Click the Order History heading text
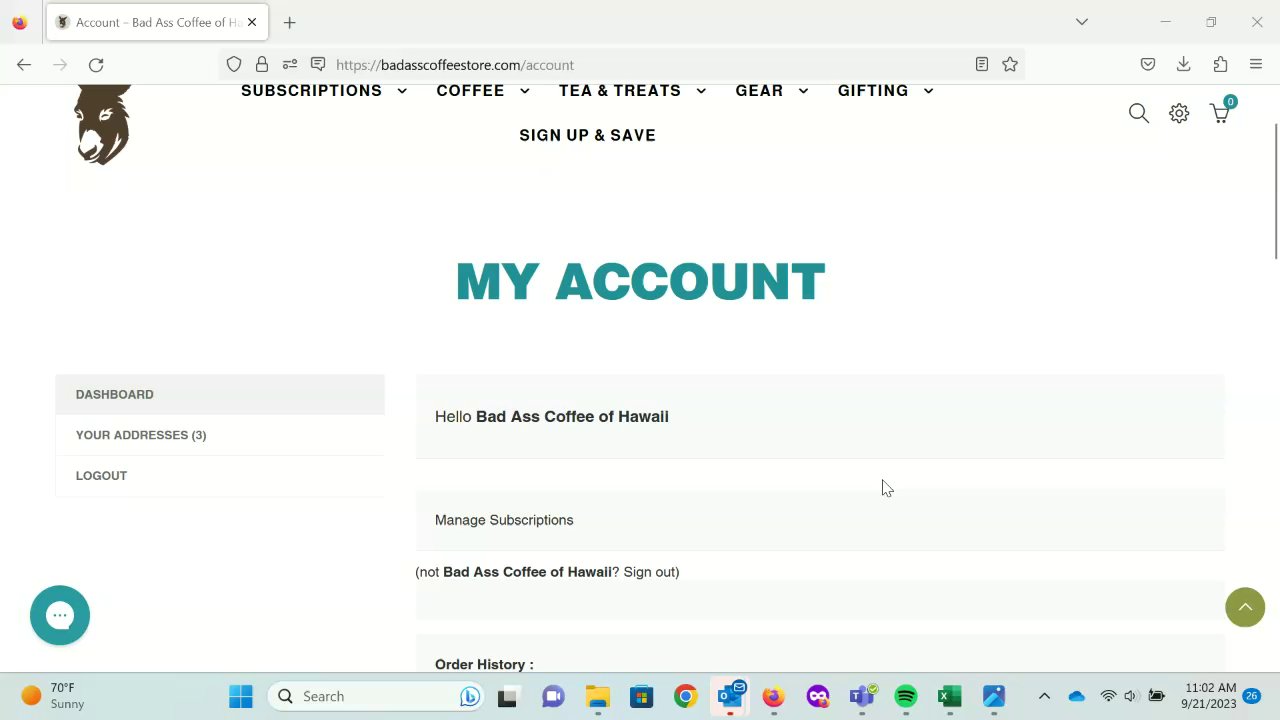The height and width of the screenshot is (720, 1280). click(x=484, y=665)
